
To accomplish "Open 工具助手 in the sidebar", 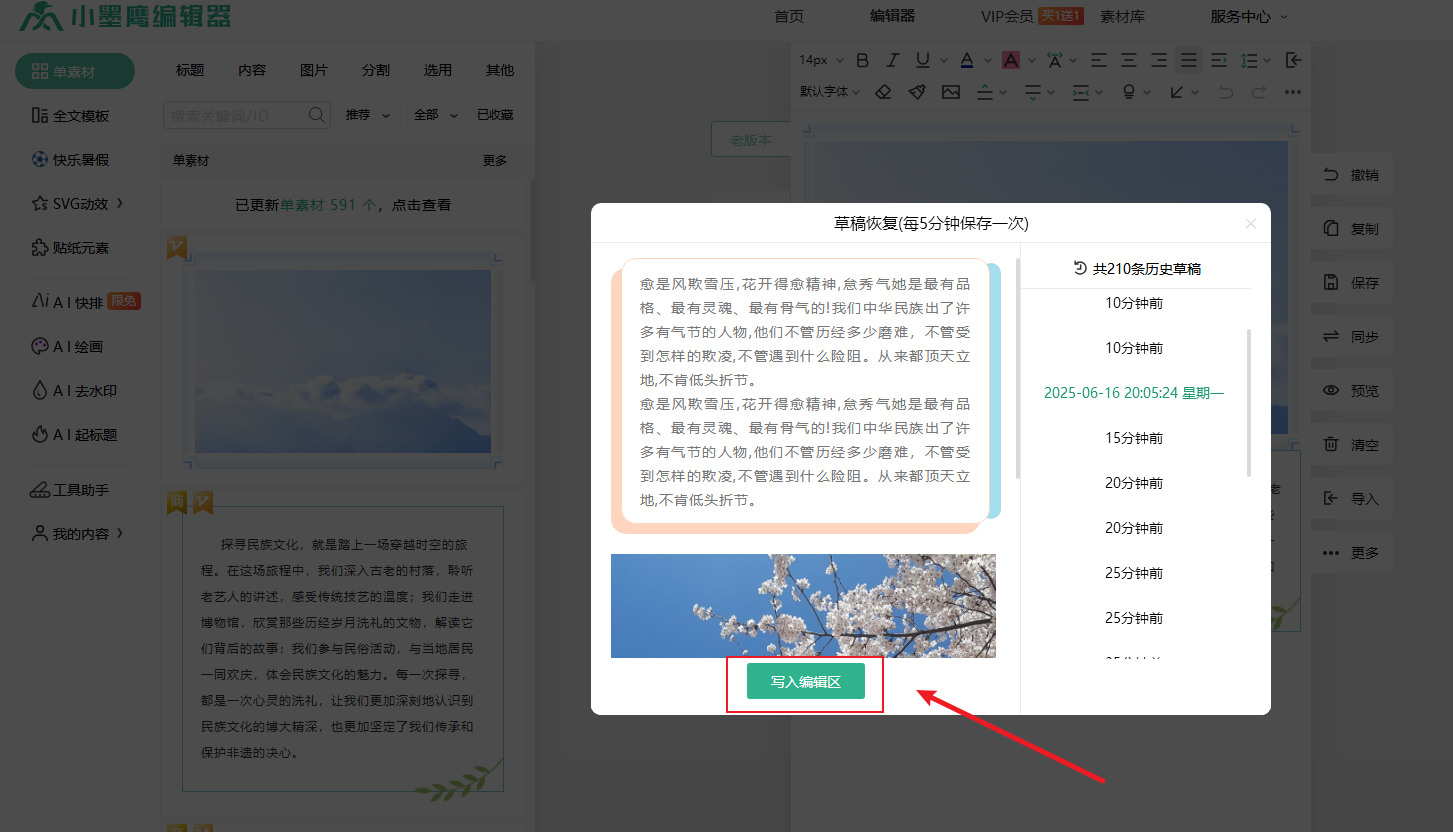I will coord(70,490).
